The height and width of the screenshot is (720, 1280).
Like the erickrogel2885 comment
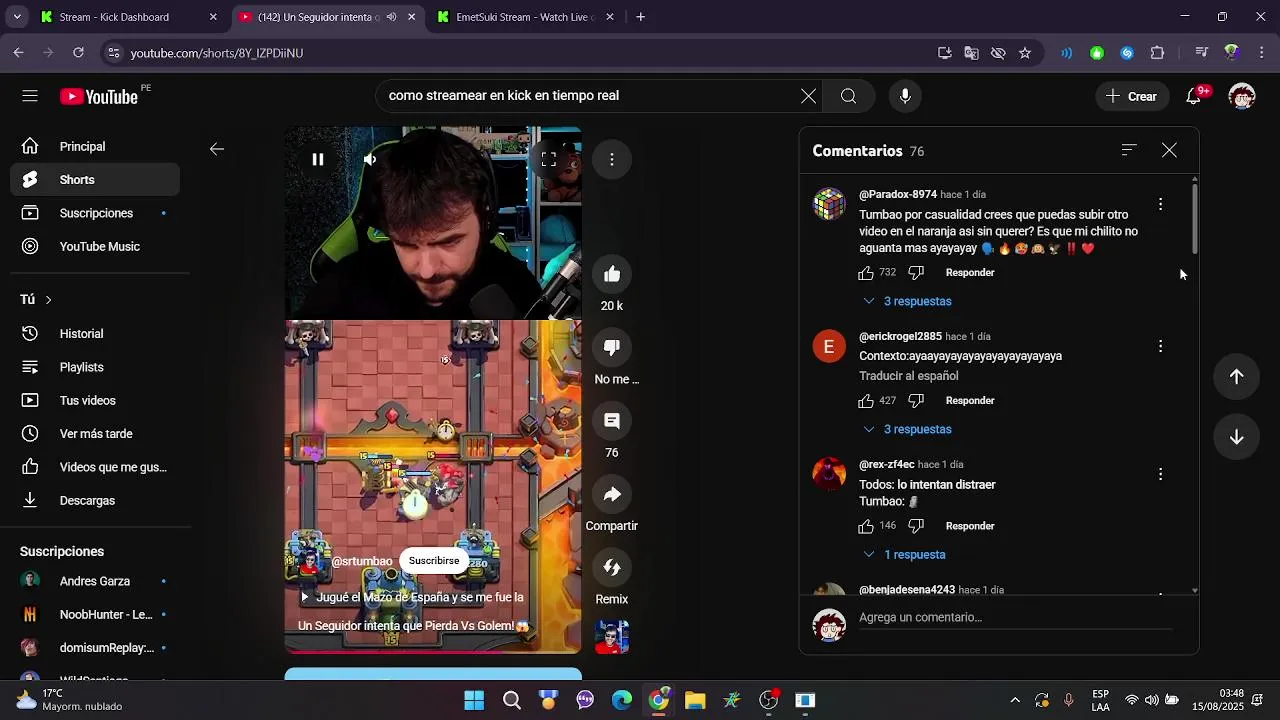tap(866, 400)
